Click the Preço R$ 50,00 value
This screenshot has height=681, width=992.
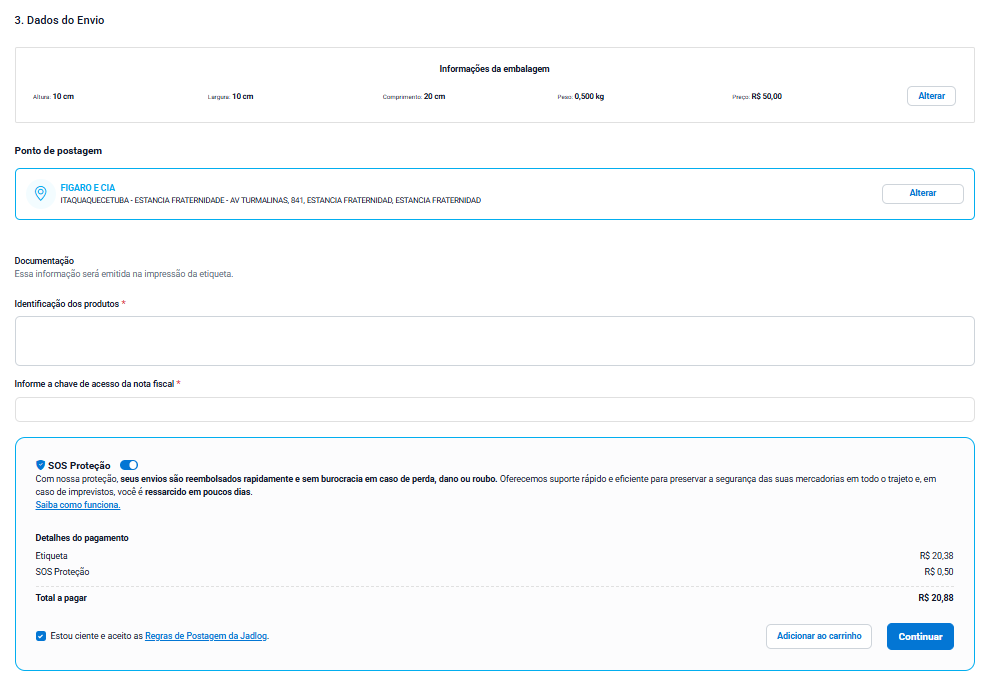click(766, 97)
